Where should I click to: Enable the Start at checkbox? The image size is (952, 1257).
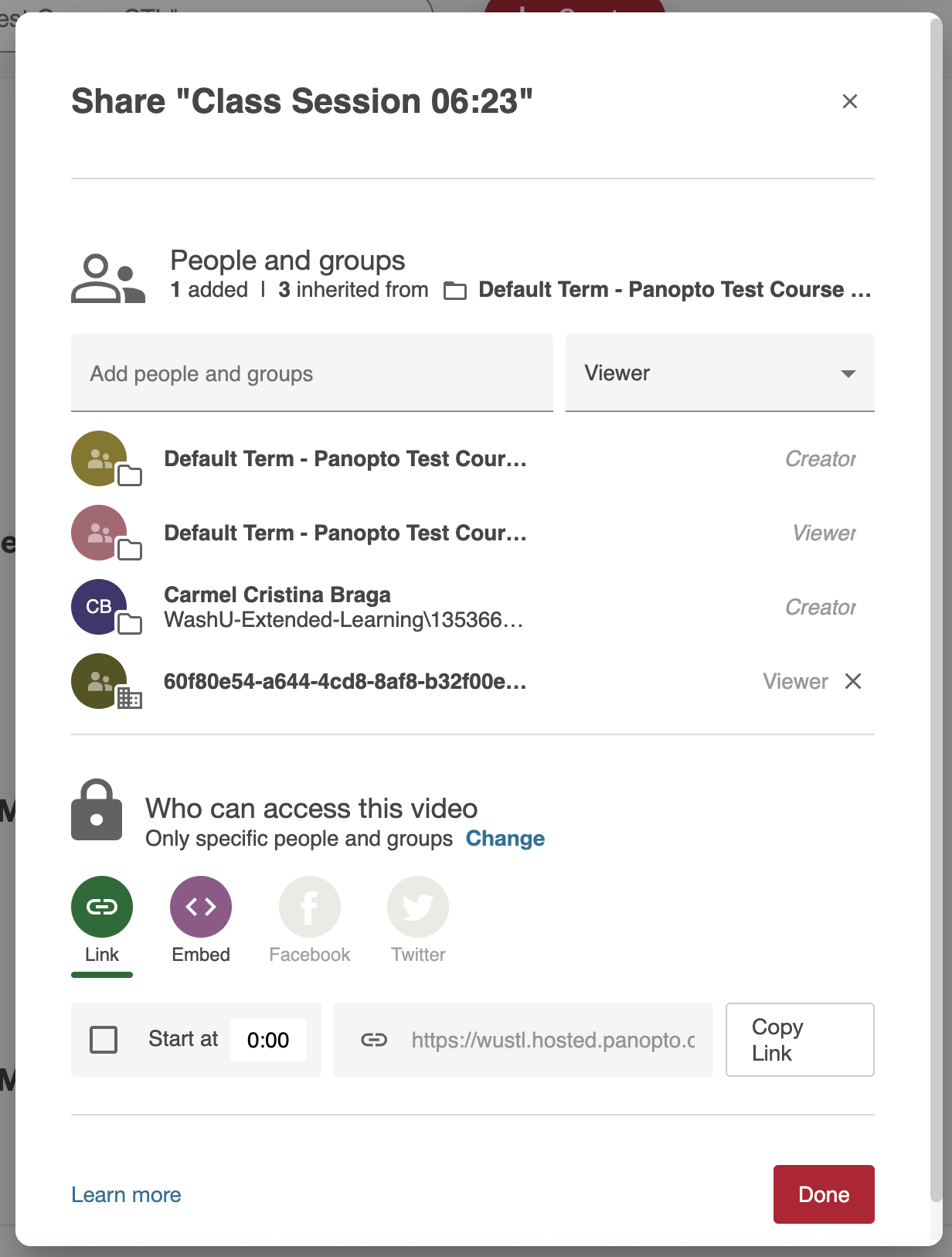pos(104,1040)
